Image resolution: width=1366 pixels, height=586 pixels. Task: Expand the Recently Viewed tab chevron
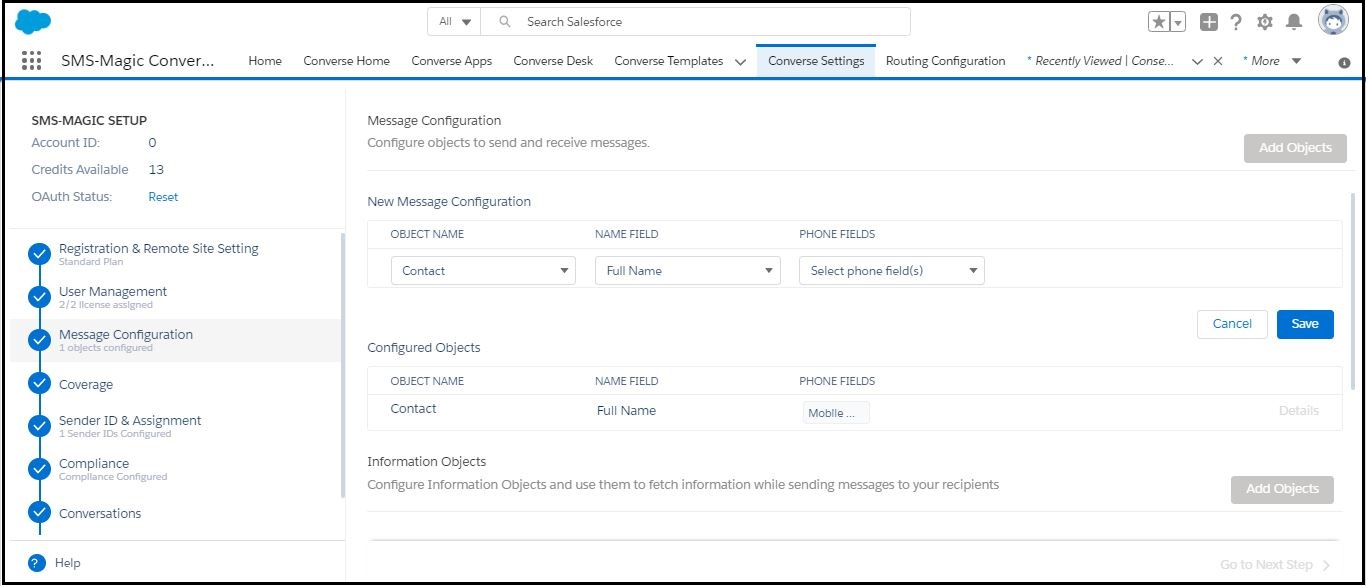click(1197, 61)
